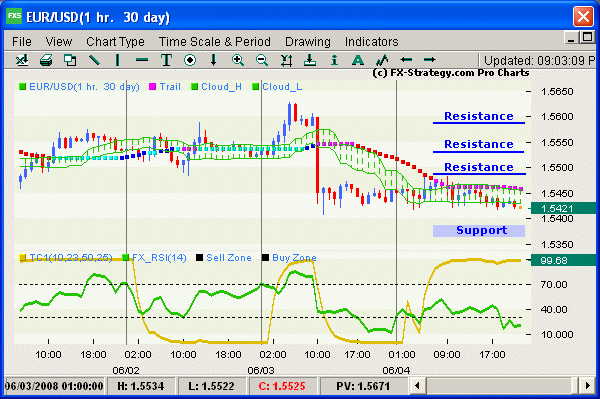Click the Updated: 09:03:09 timestamp

(540, 60)
